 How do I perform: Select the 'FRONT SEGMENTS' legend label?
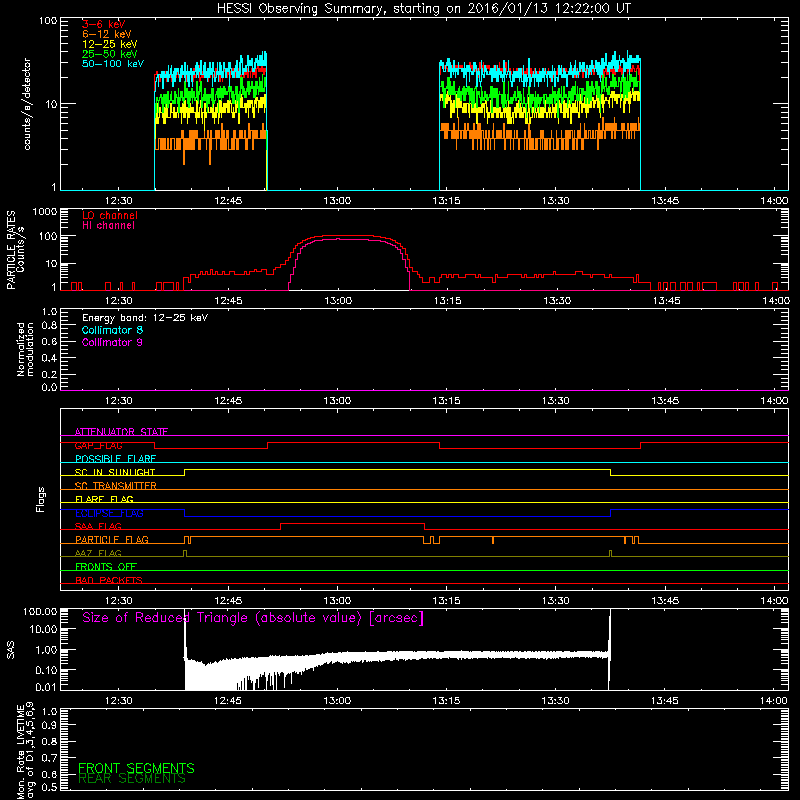(136, 768)
